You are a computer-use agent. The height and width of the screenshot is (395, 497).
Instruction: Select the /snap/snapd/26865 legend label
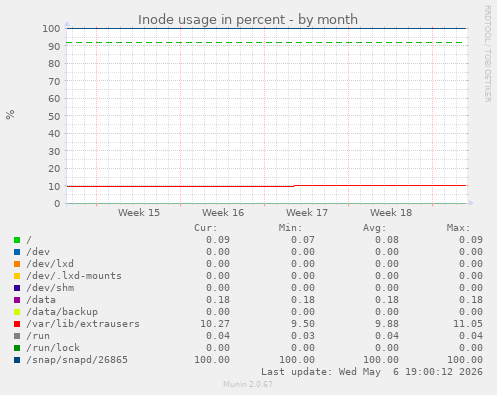[77, 360]
